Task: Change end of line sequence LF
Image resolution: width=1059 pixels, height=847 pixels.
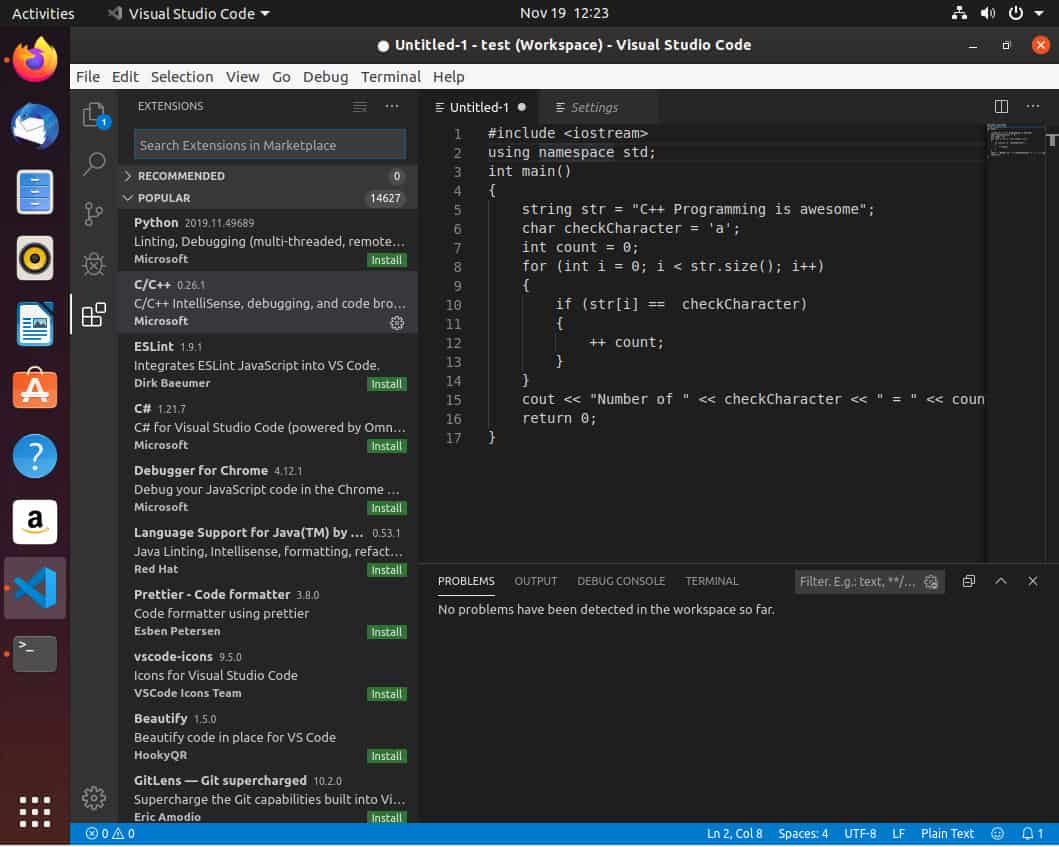Action: [x=898, y=833]
